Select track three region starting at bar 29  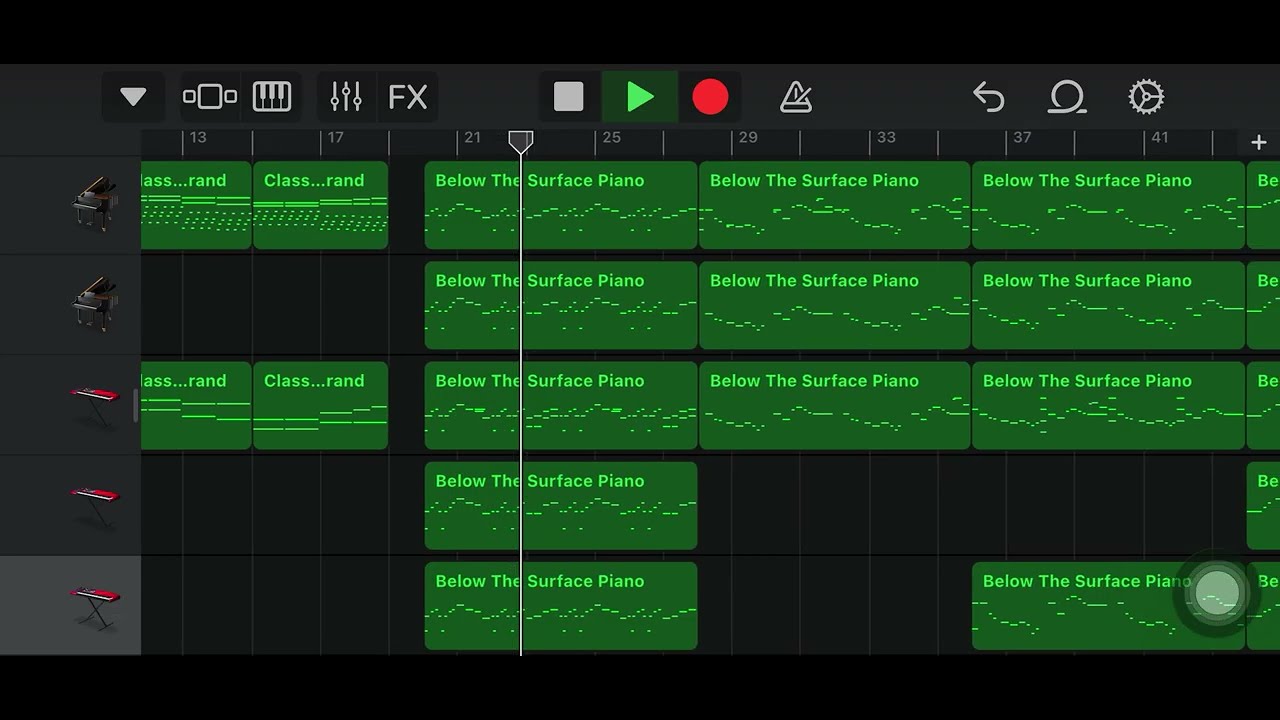(x=834, y=405)
